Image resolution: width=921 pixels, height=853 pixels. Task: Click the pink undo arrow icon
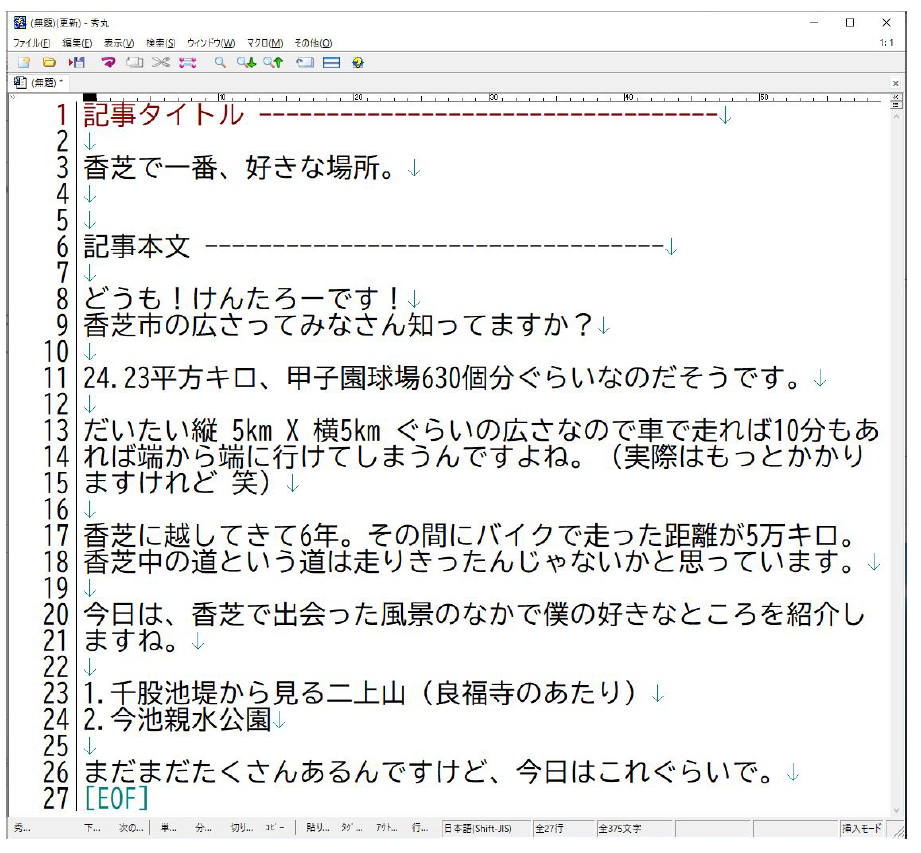108,62
